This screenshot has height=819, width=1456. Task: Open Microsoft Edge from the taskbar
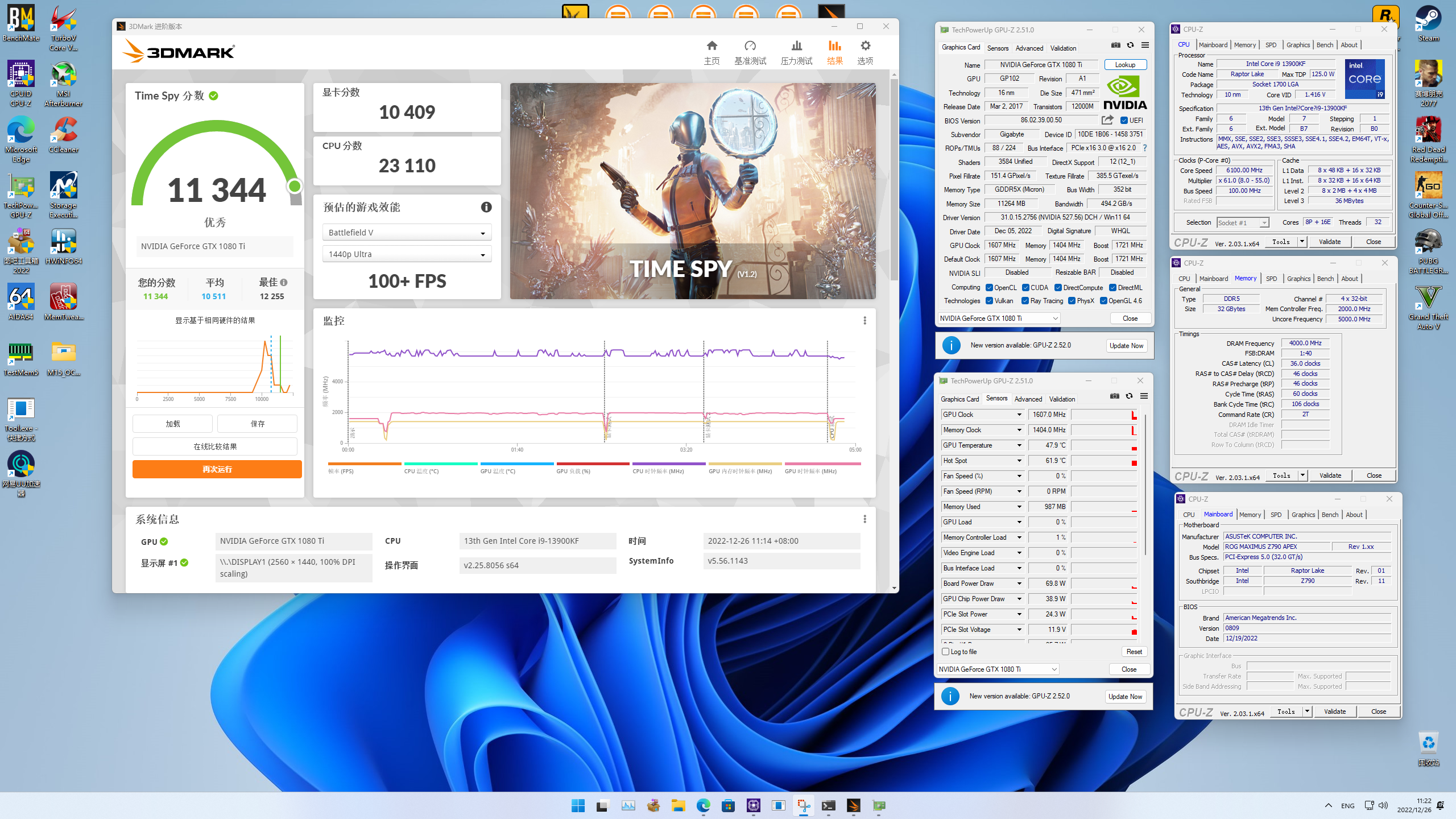(x=703, y=805)
